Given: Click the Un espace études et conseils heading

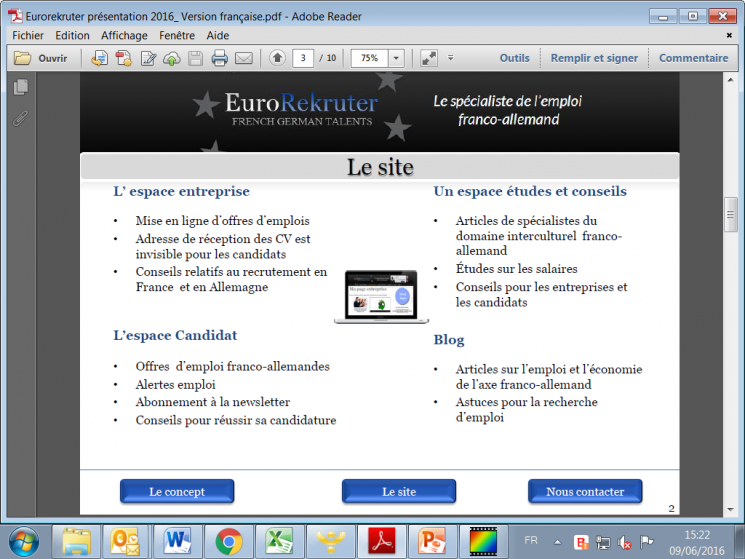Looking at the screenshot, I should [x=530, y=191].
